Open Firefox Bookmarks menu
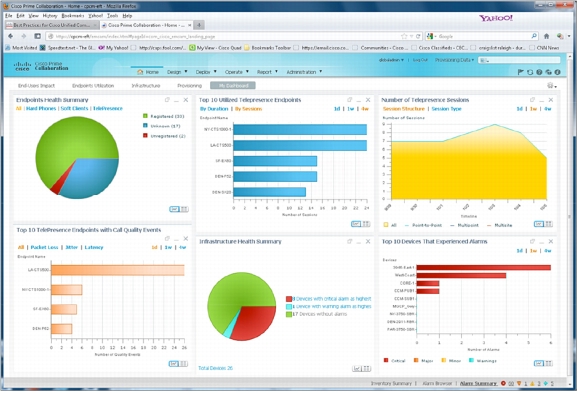 (x=73, y=16)
